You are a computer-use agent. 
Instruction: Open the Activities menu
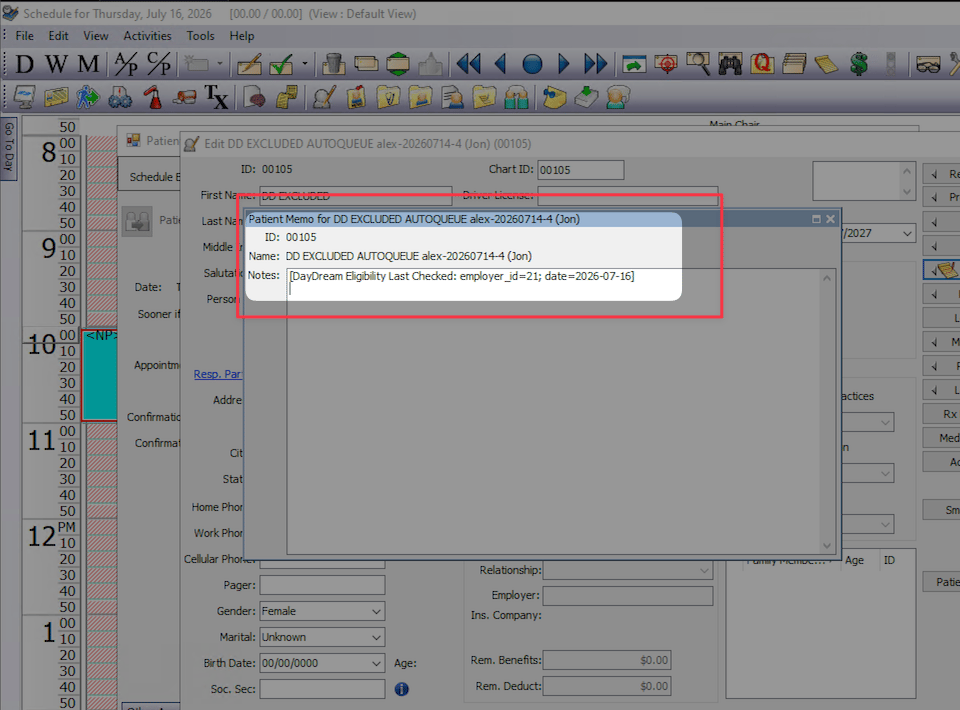148,36
